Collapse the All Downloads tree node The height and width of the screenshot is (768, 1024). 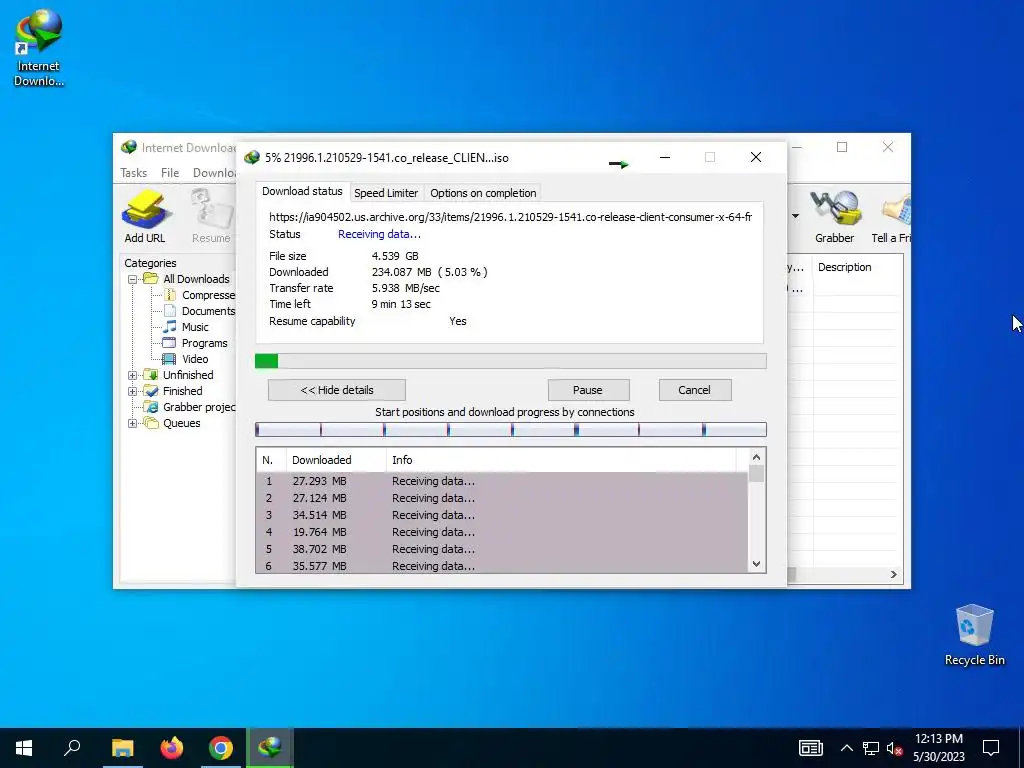pyautogui.click(x=133, y=280)
